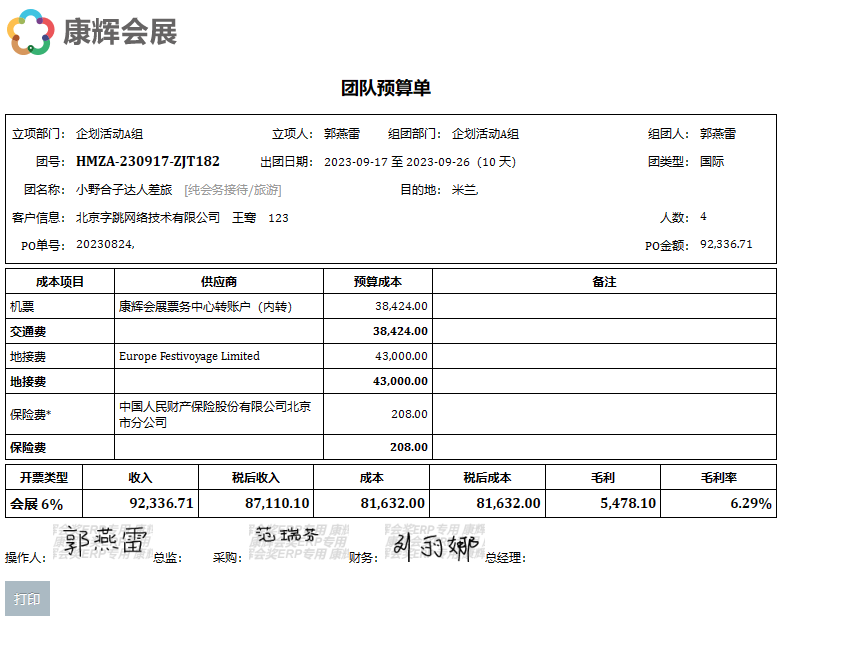Click the 毛利率 value 6.29%
This screenshot has height=650, width=857.
pyautogui.click(x=751, y=503)
